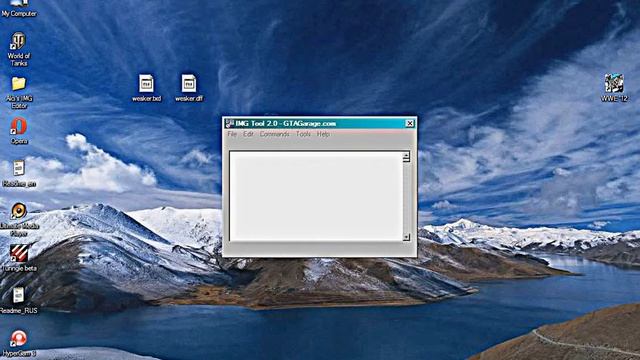Click the scrollbar down arrow in IMG Tool

(x=406, y=237)
